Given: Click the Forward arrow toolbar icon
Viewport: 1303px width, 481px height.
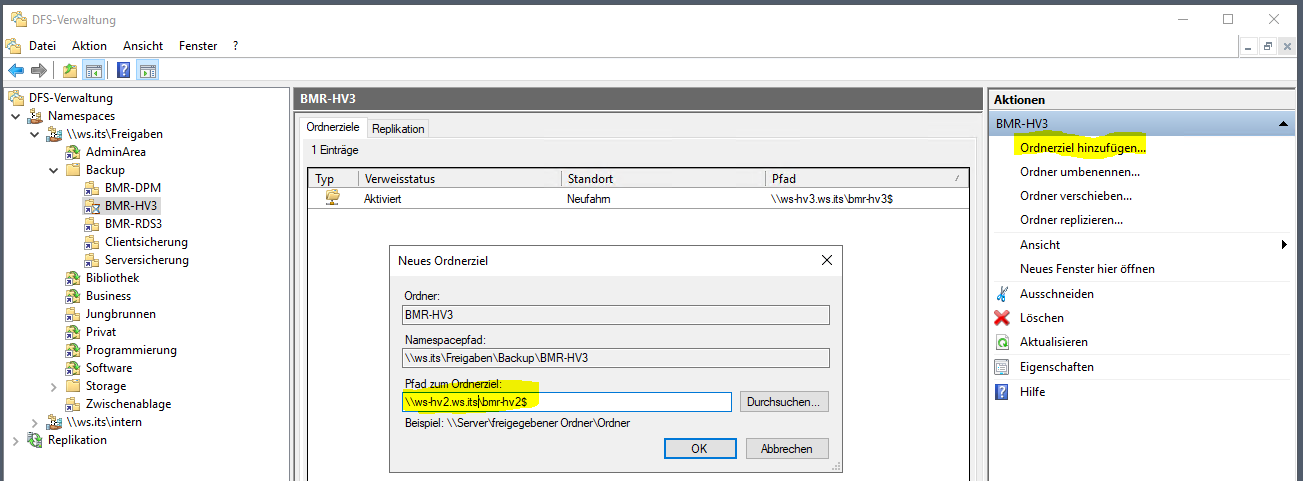Looking at the screenshot, I should point(38,70).
